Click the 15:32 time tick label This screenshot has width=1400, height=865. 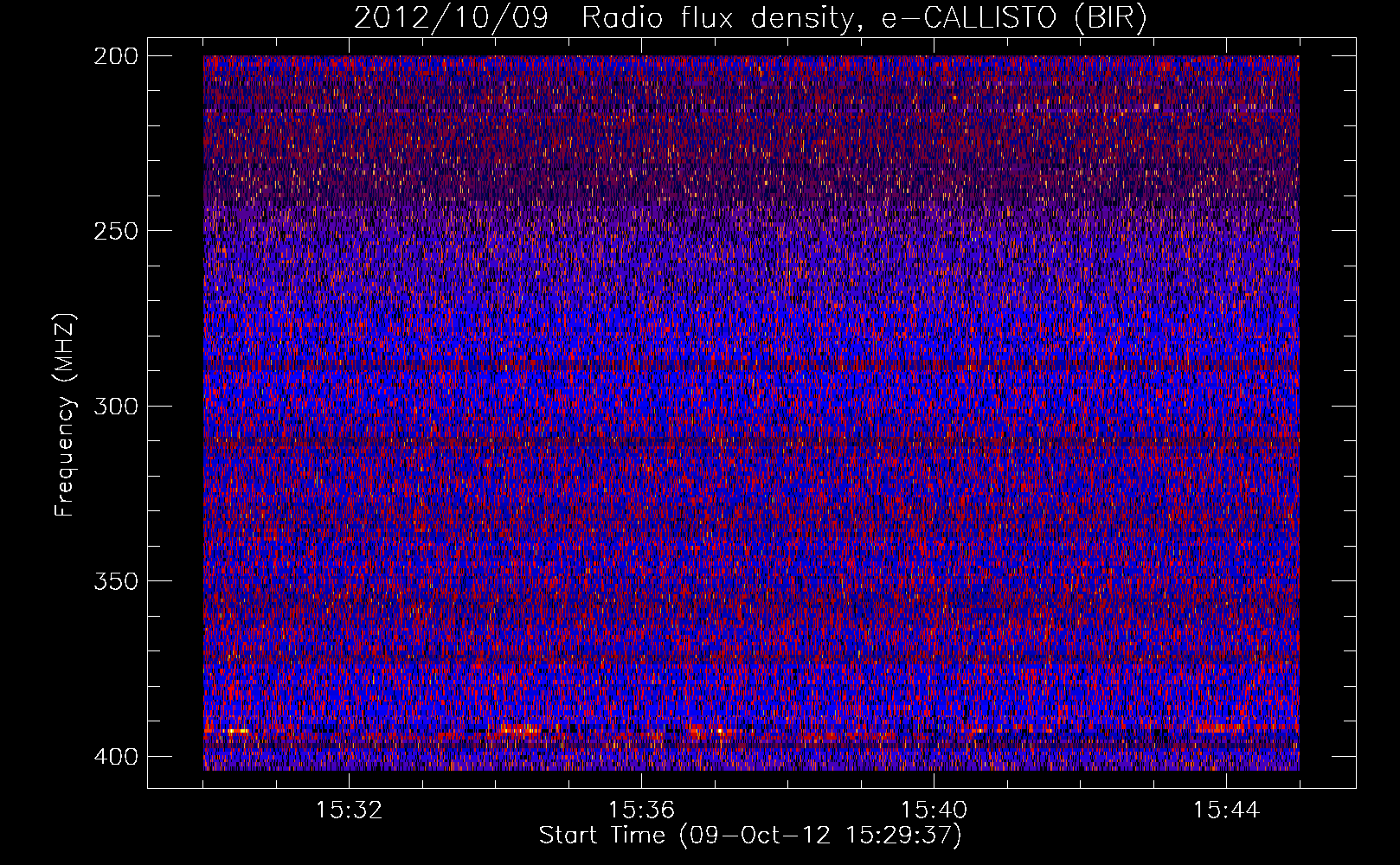tap(349, 811)
